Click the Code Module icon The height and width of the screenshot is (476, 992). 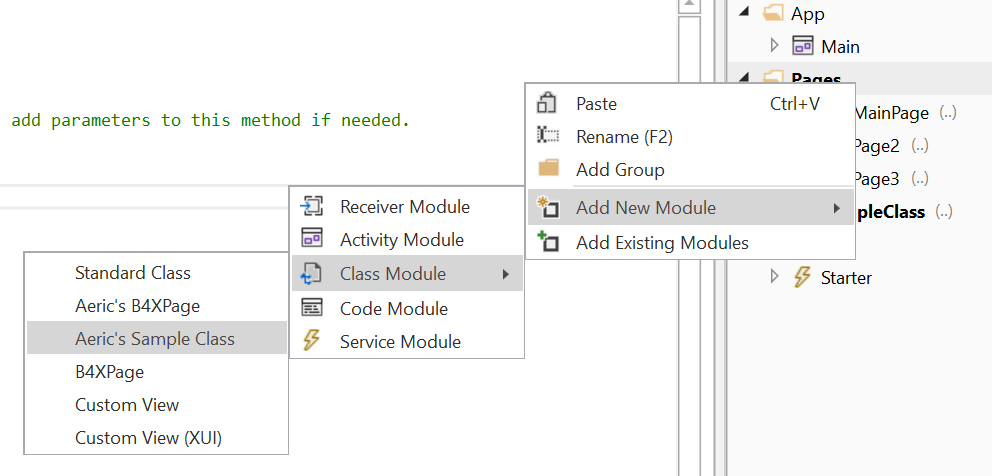point(312,308)
